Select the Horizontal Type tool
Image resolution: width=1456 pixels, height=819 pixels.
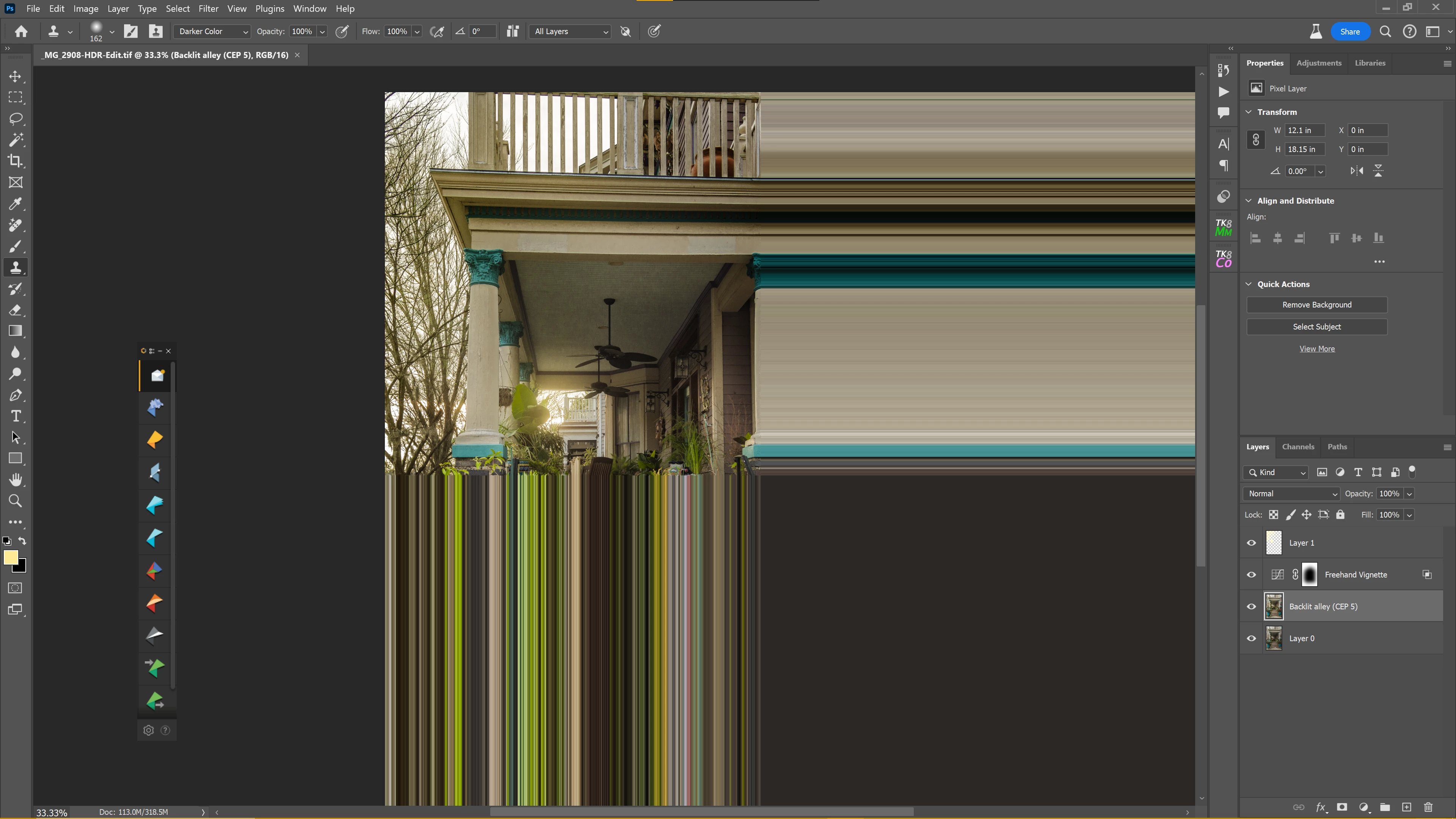(15, 417)
